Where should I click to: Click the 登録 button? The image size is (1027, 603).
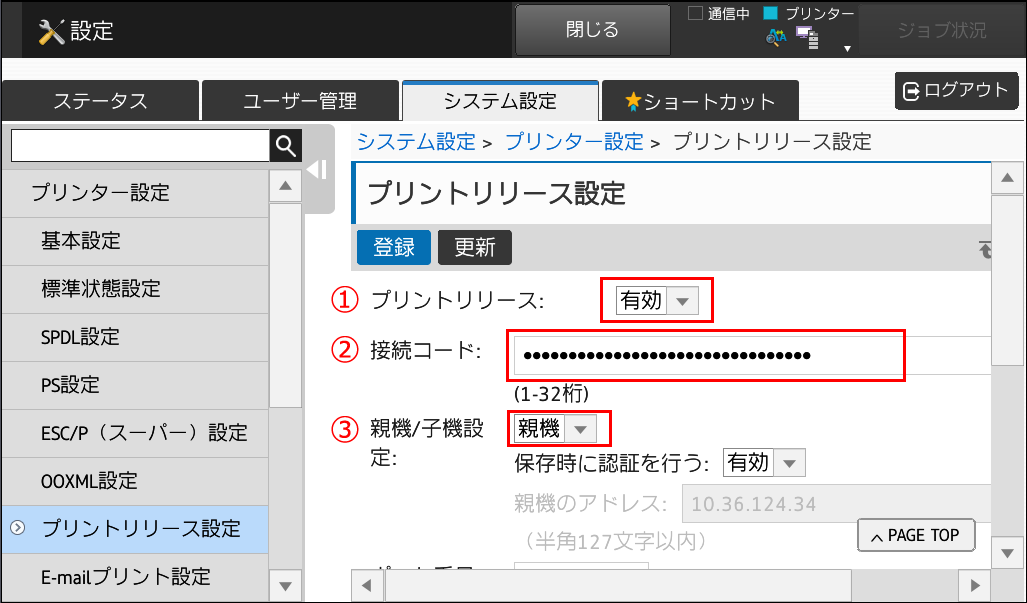pos(394,247)
